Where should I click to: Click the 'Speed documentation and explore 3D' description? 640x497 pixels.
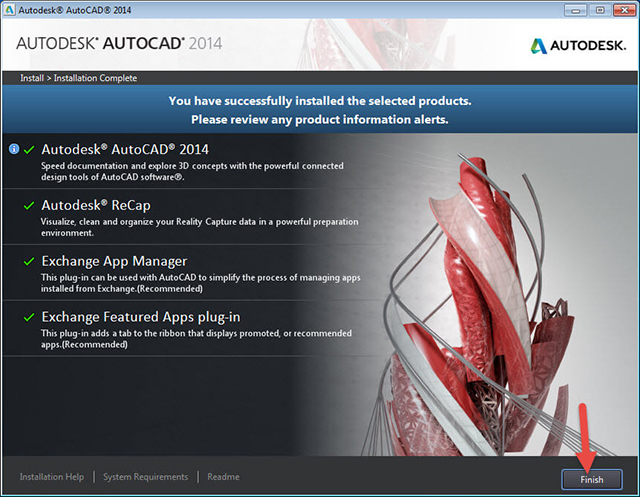click(x=192, y=171)
